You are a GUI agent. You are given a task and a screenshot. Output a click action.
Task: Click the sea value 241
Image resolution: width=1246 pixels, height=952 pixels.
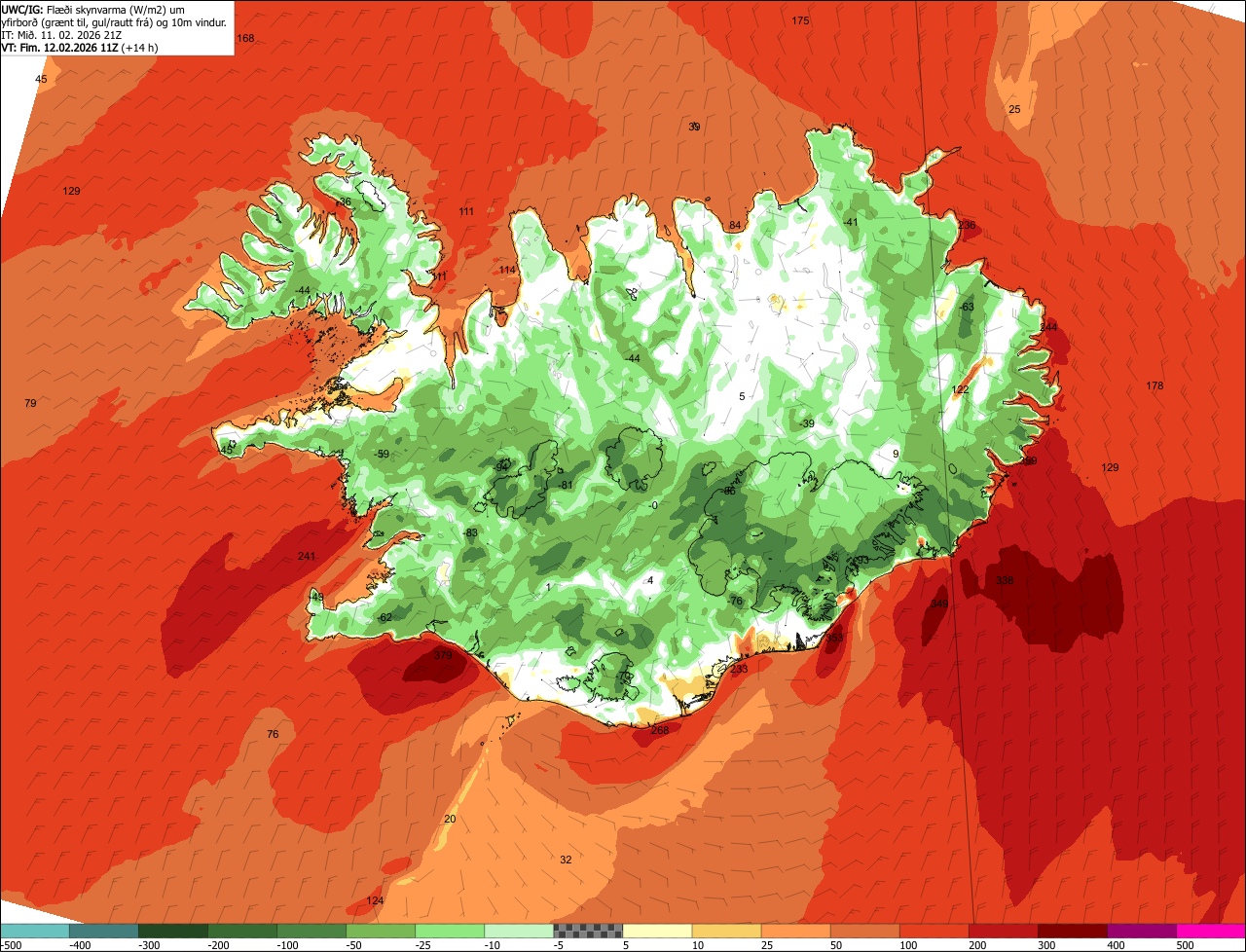tap(307, 556)
